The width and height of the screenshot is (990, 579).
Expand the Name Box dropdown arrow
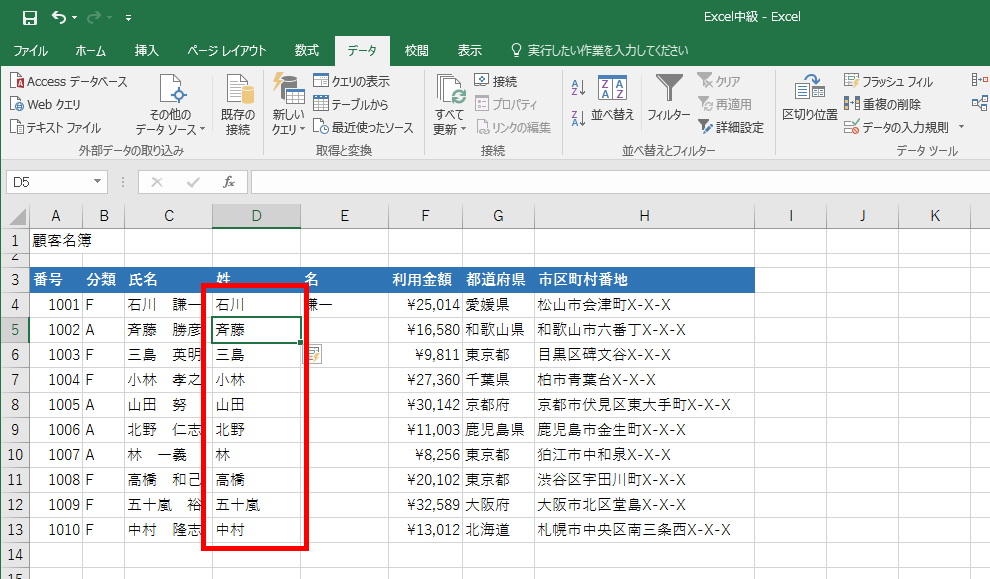pos(97,182)
